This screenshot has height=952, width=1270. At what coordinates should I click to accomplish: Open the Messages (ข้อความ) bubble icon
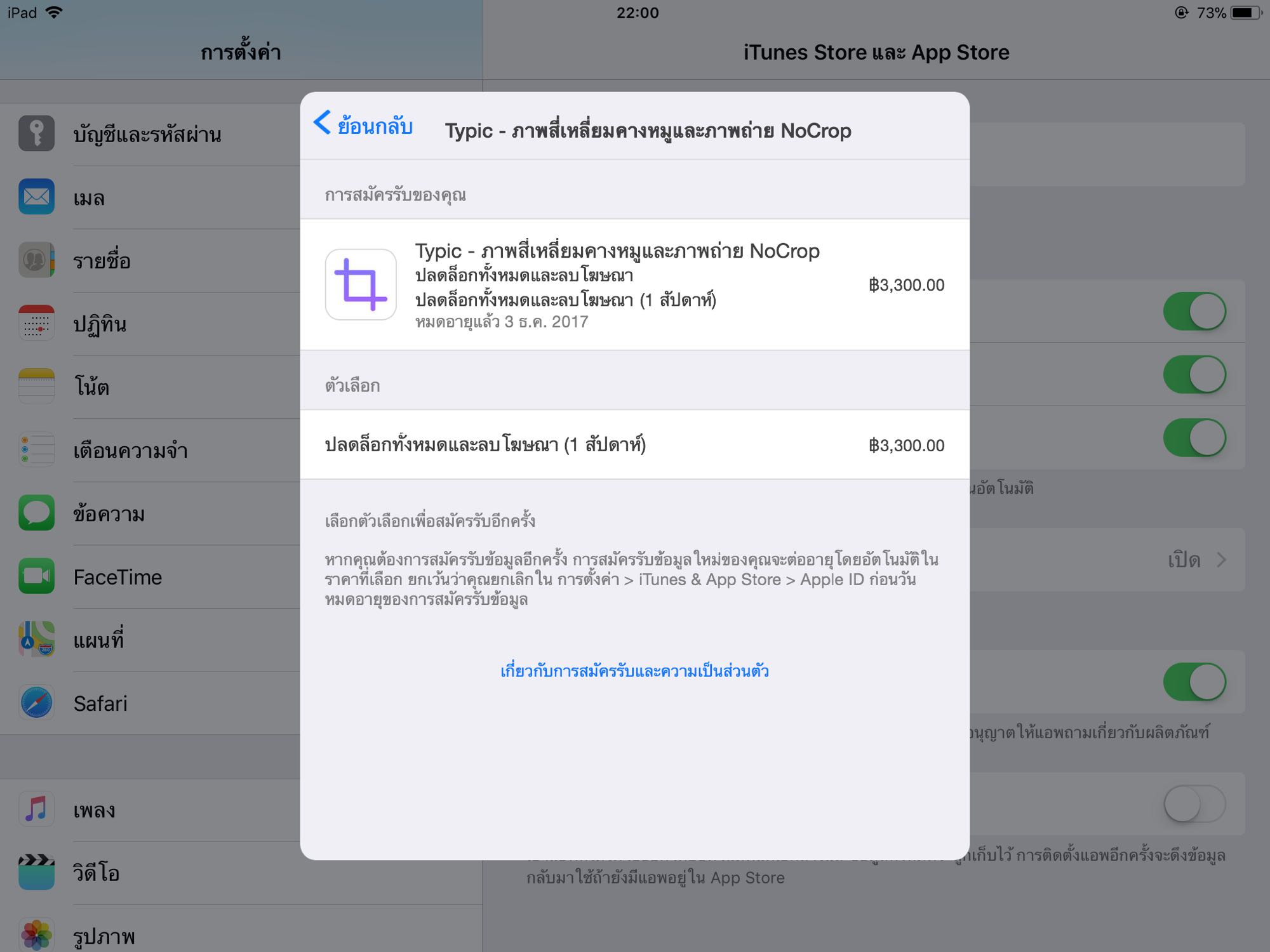[36, 513]
